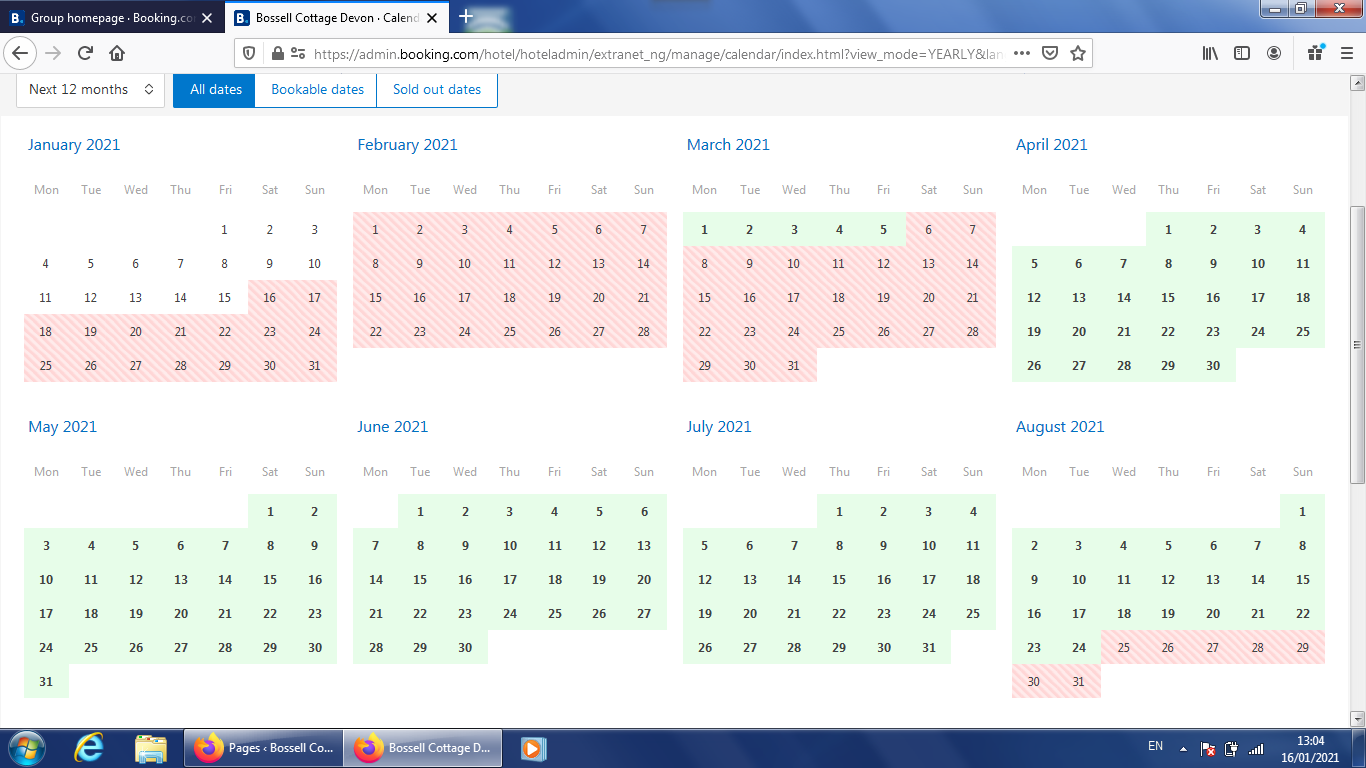
Task: Launch Internet Explorer from the taskbar
Action: pyautogui.click(x=90, y=747)
